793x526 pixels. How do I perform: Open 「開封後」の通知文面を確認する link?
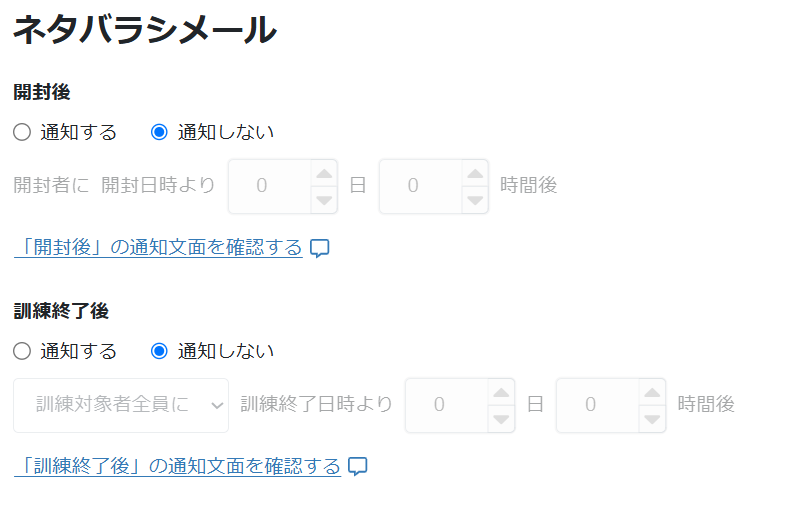[x=158, y=247]
